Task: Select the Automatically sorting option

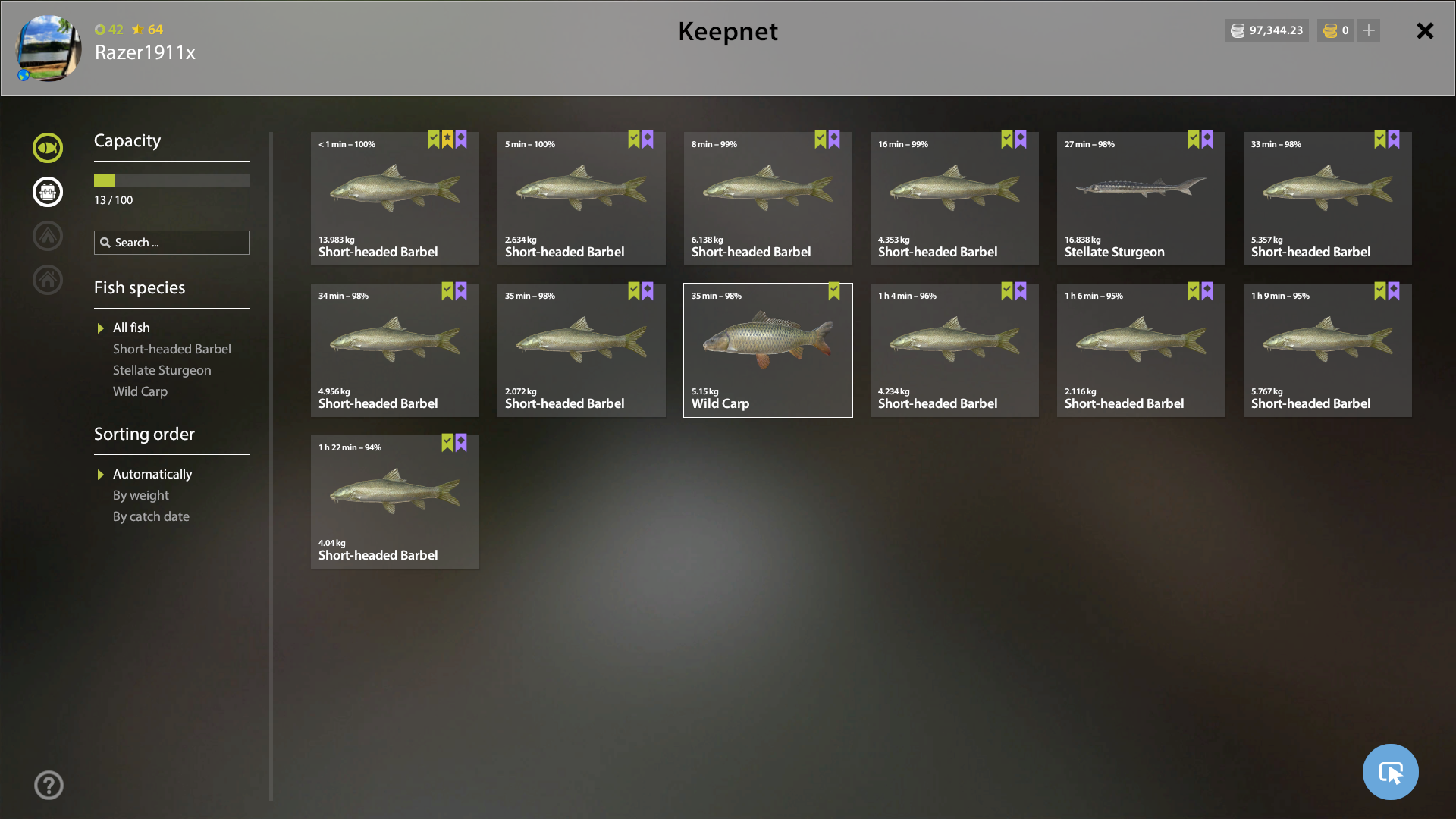Action: click(152, 474)
